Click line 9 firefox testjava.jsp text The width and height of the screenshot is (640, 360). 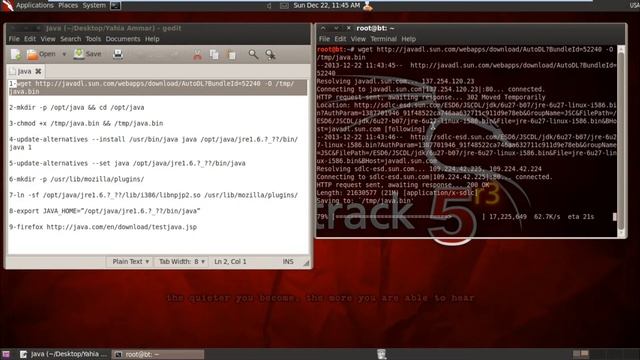(x=103, y=227)
